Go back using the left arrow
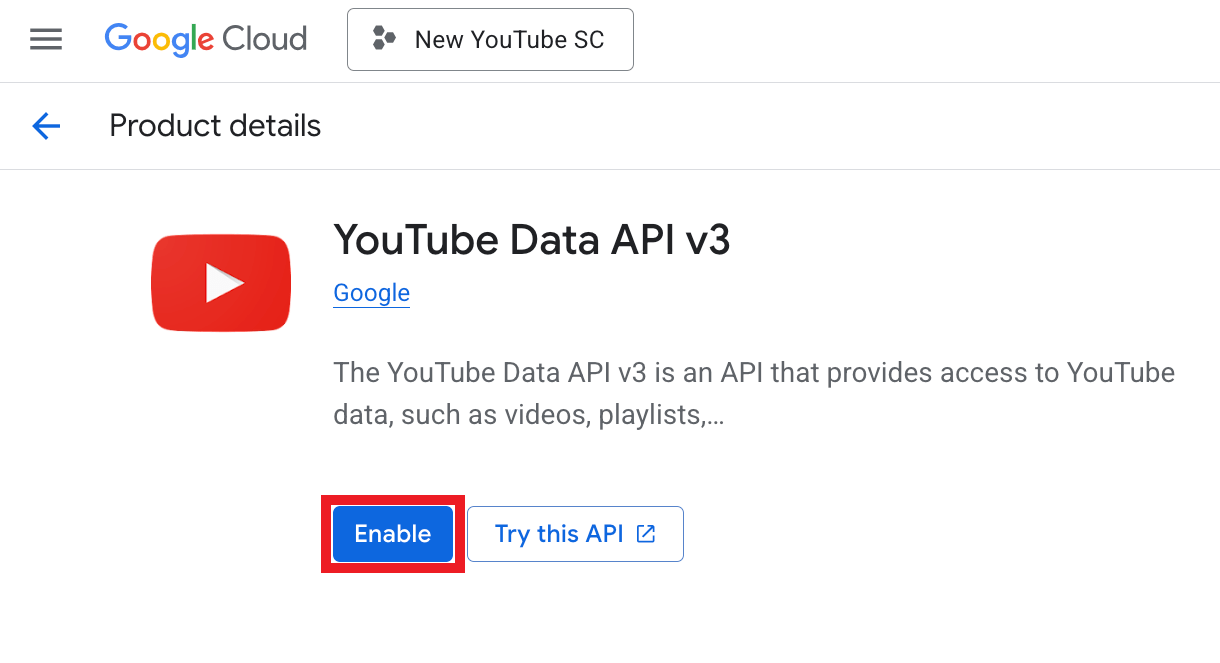This screenshot has width=1220, height=663. [x=46, y=126]
